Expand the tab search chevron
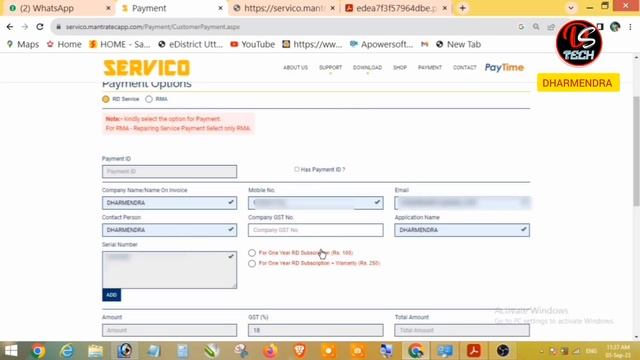This screenshot has height=360, width=640. coord(571,8)
